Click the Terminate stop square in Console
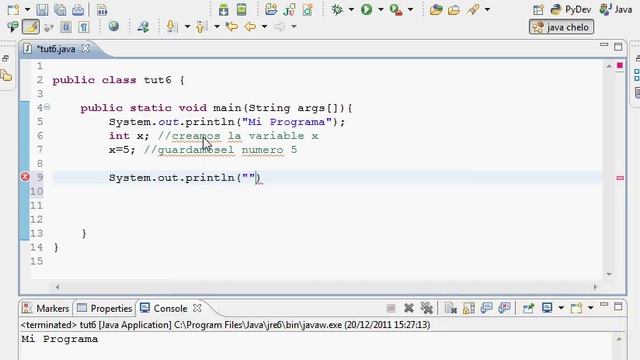The height and width of the screenshot is (360, 640). tap(391, 308)
